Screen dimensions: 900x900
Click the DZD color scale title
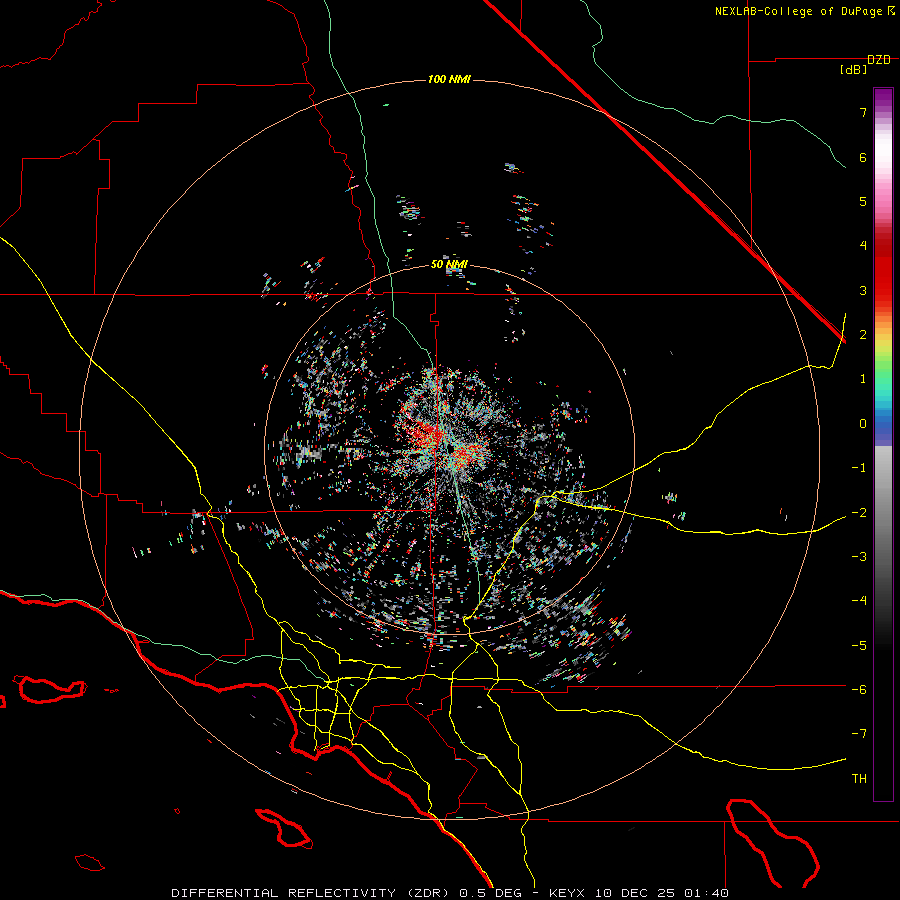click(879, 60)
